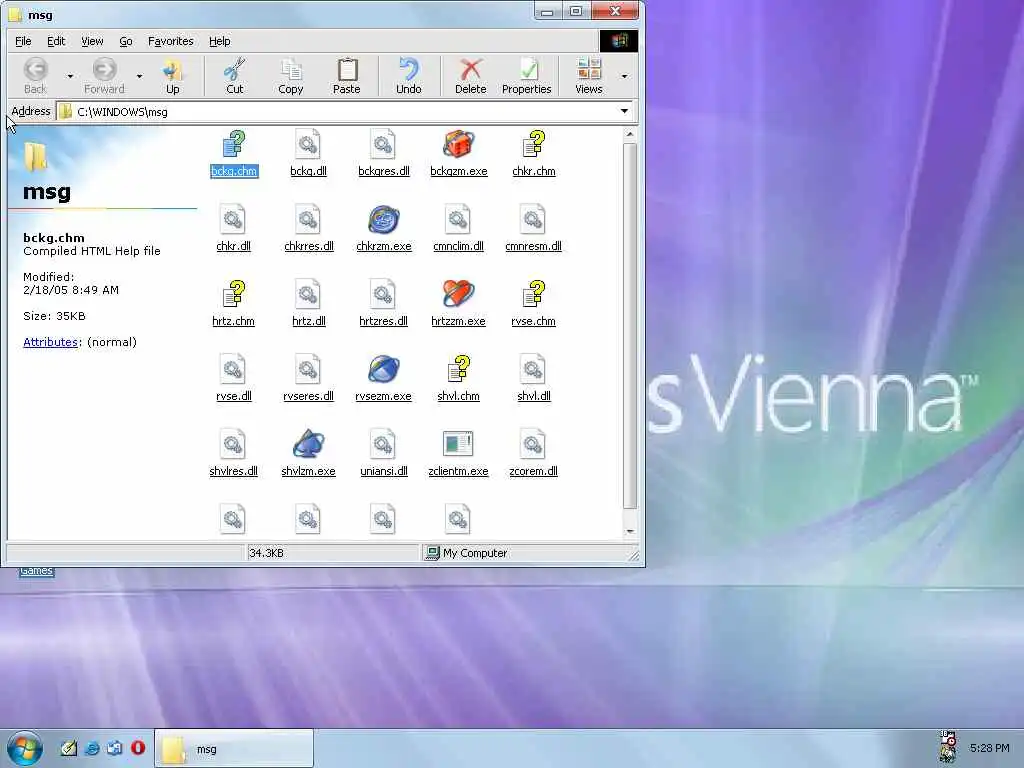Select the chkr.dll file

coord(233,229)
